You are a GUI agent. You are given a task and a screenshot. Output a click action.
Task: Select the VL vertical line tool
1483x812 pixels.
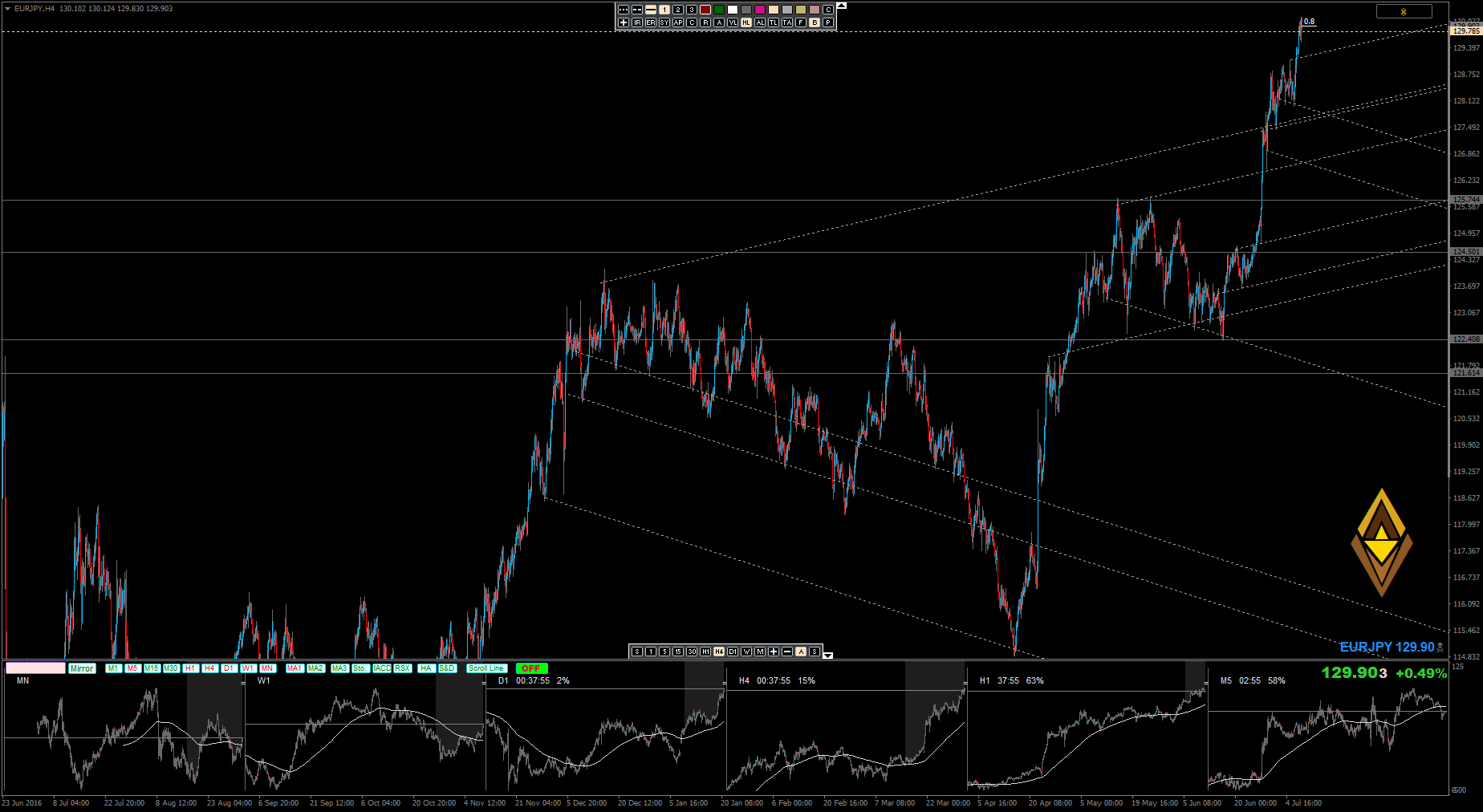[x=733, y=22]
